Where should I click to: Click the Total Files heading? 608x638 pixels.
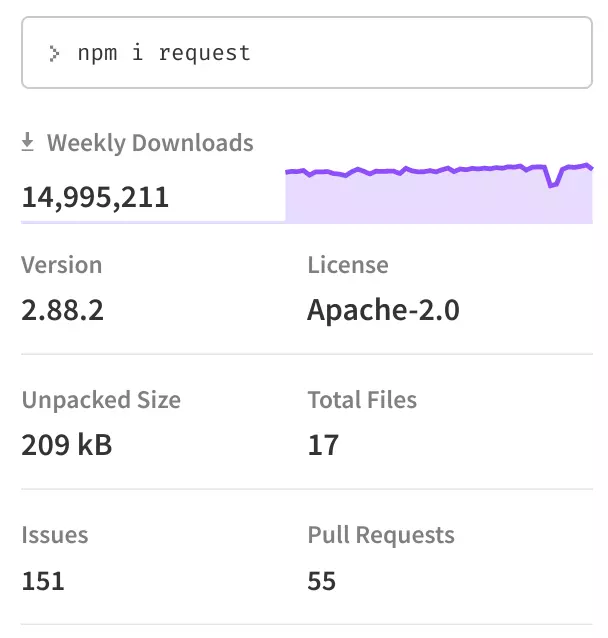point(362,400)
